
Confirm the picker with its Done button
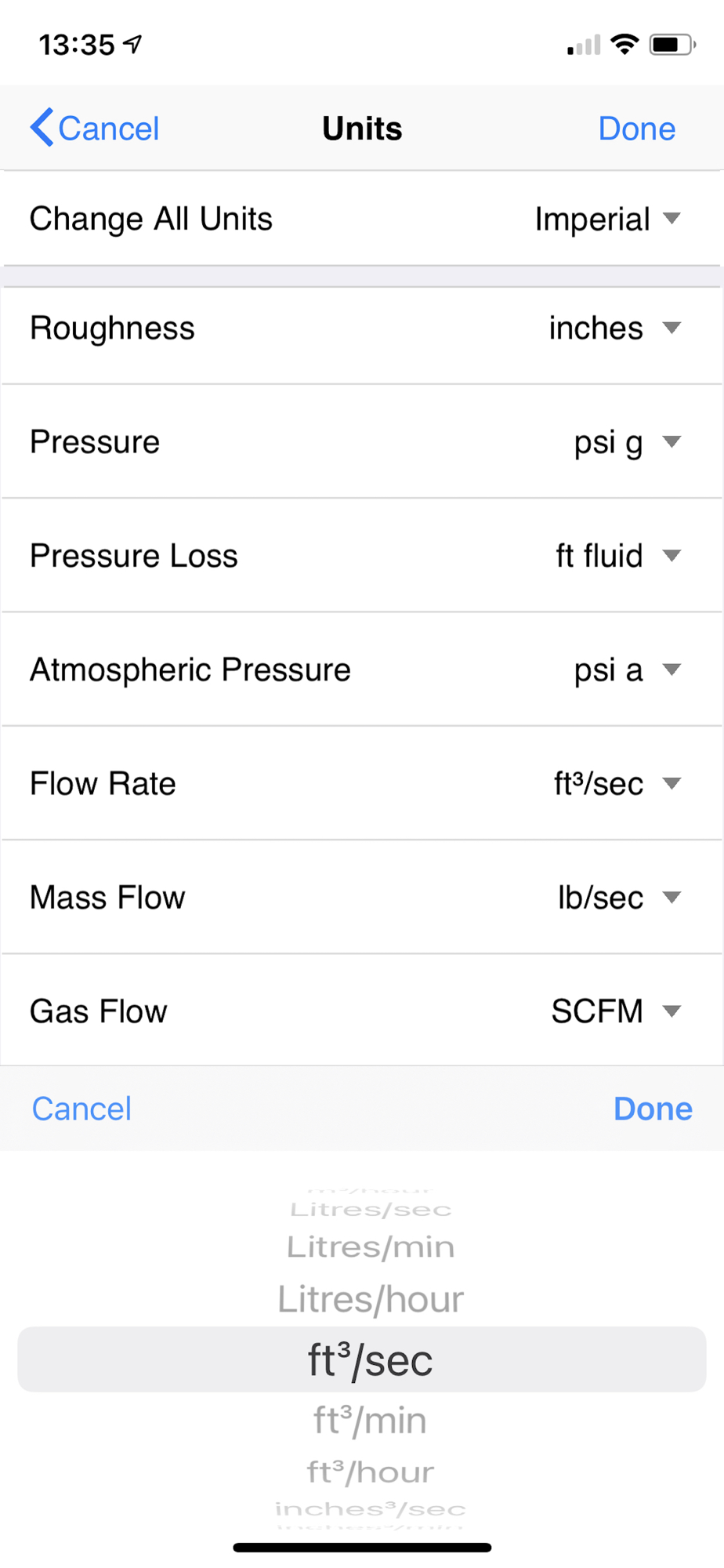653,1109
